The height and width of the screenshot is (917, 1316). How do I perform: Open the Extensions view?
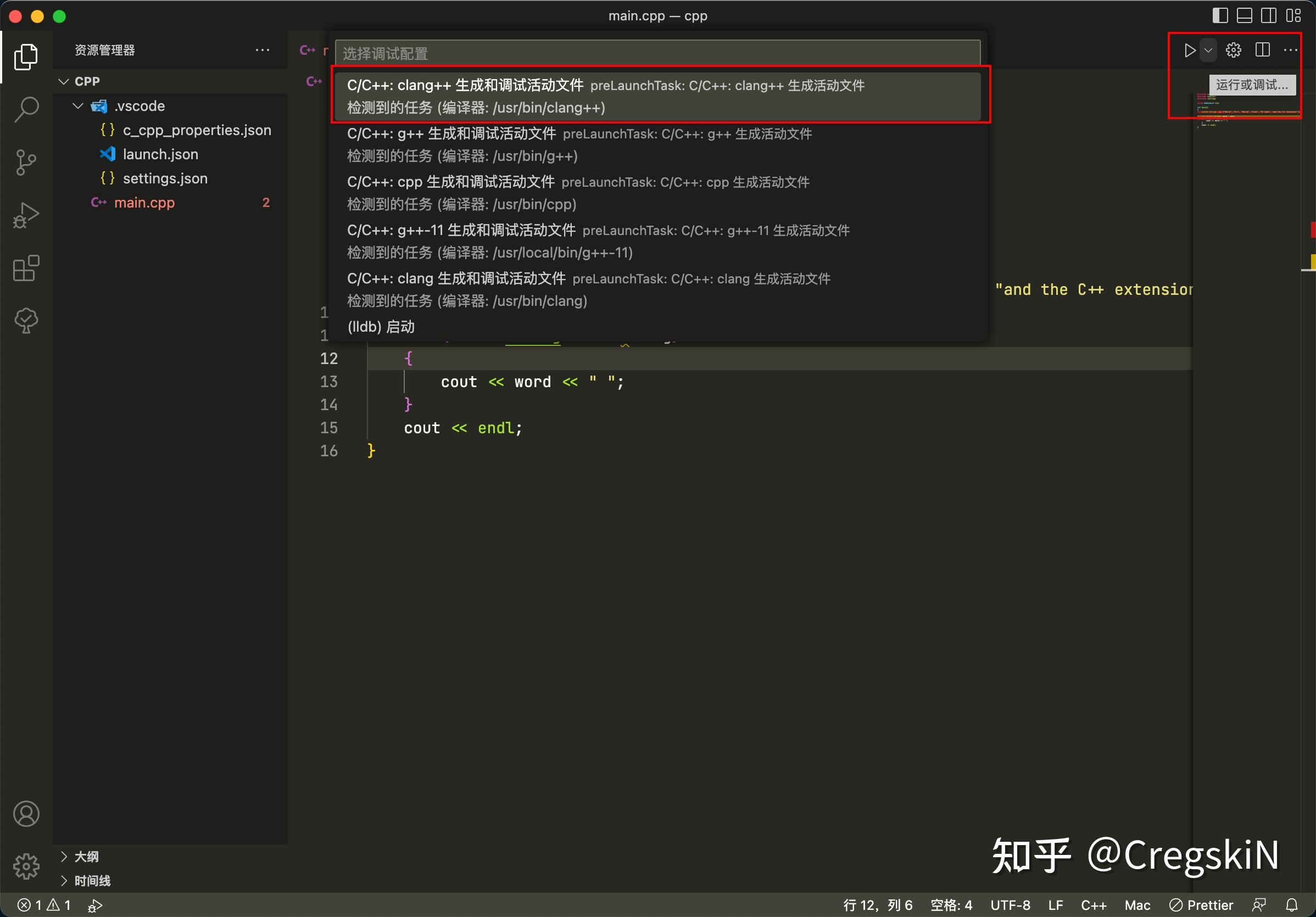pyautogui.click(x=25, y=268)
